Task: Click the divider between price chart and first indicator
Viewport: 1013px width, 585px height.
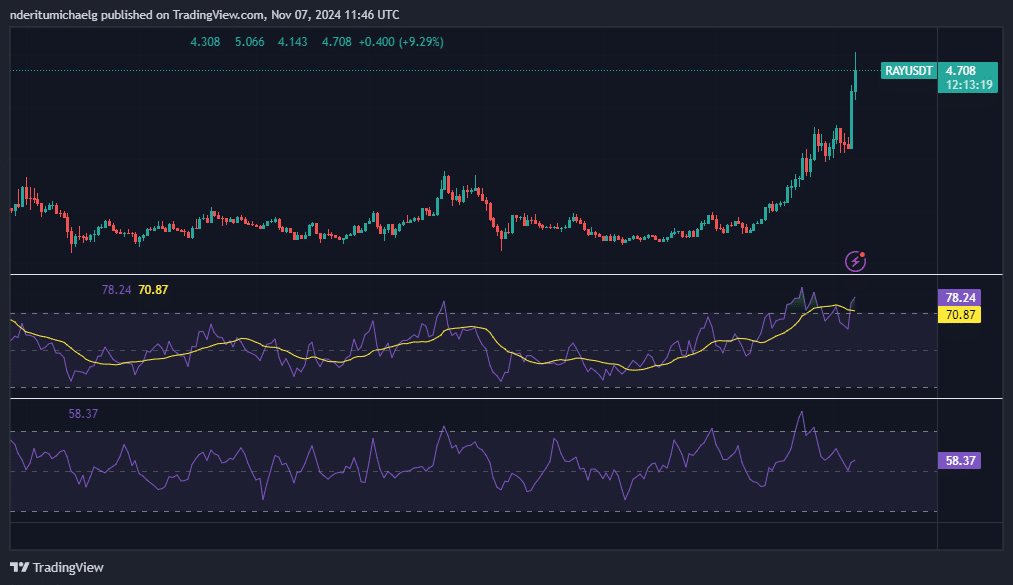Action: click(x=470, y=274)
